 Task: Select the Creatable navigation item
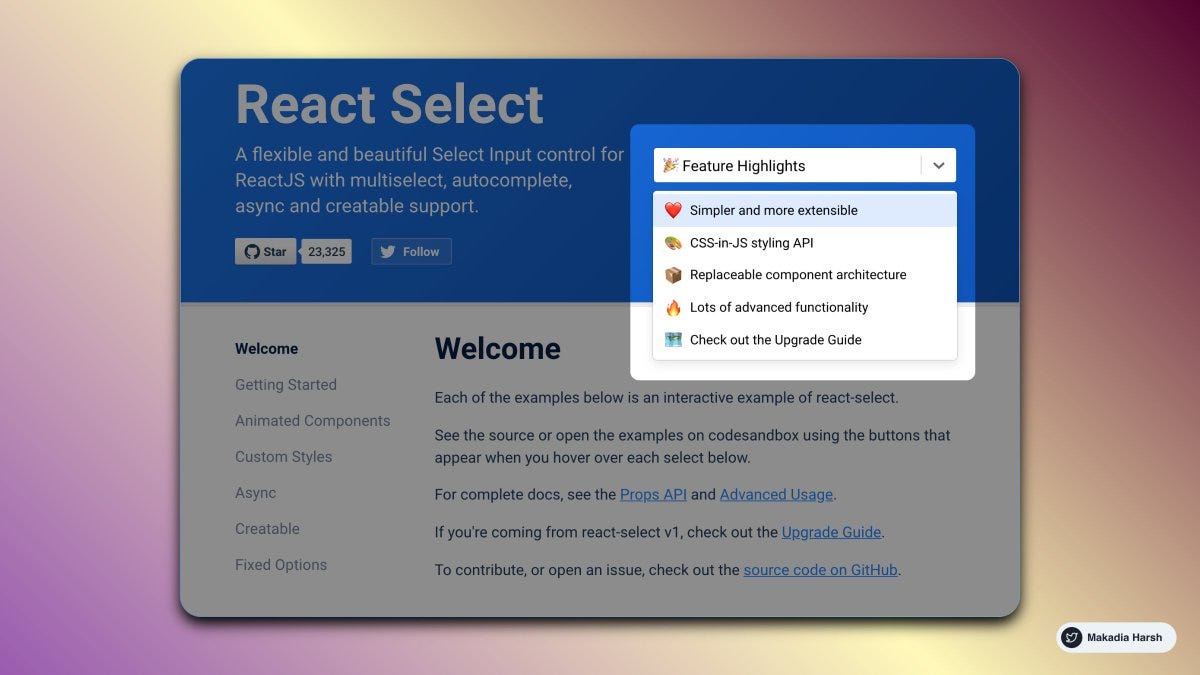pyautogui.click(x=267, y=529)
